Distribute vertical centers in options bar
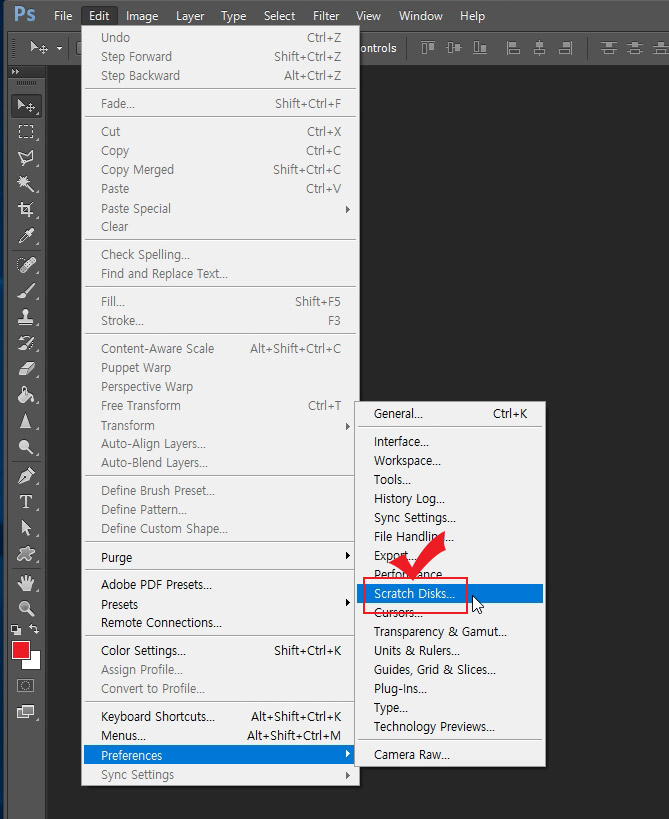Screen dimensions: 669x819 (x=635, y=49)
